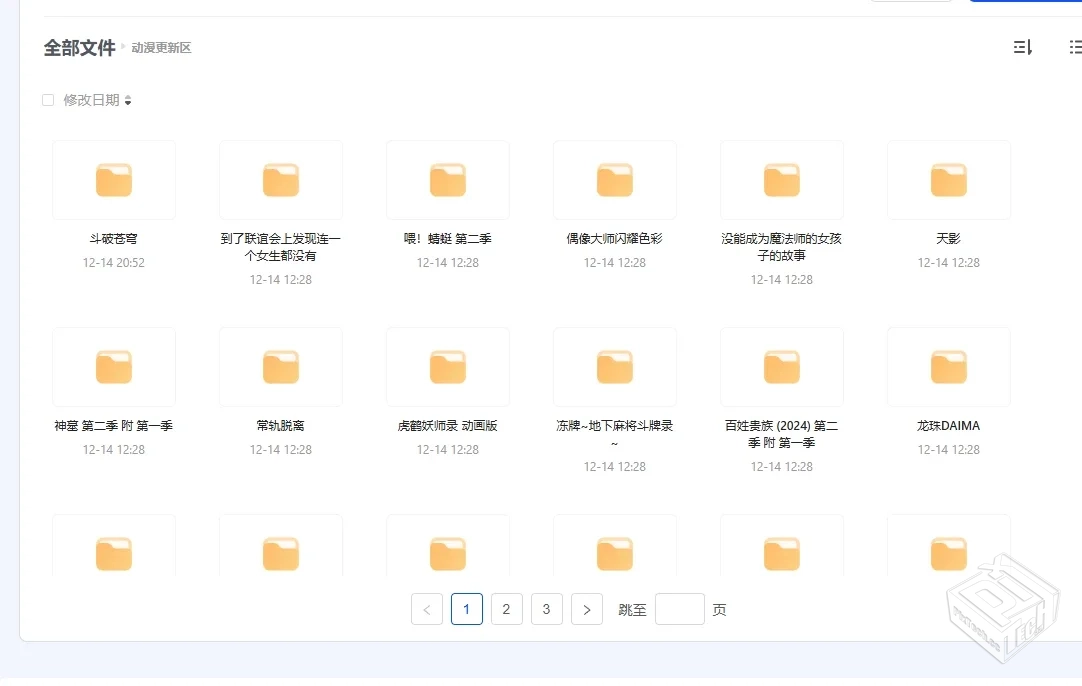Click the 动漫更新区 breadcrumb label

coord(160,47)
